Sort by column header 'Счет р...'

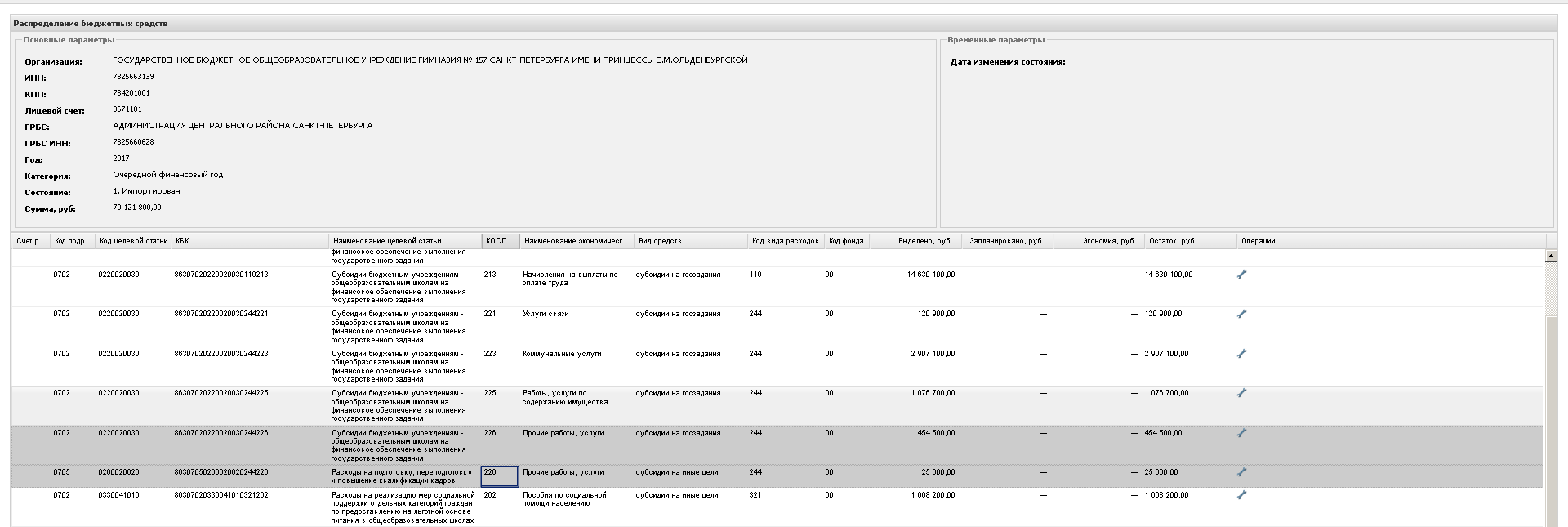(31, 241)
